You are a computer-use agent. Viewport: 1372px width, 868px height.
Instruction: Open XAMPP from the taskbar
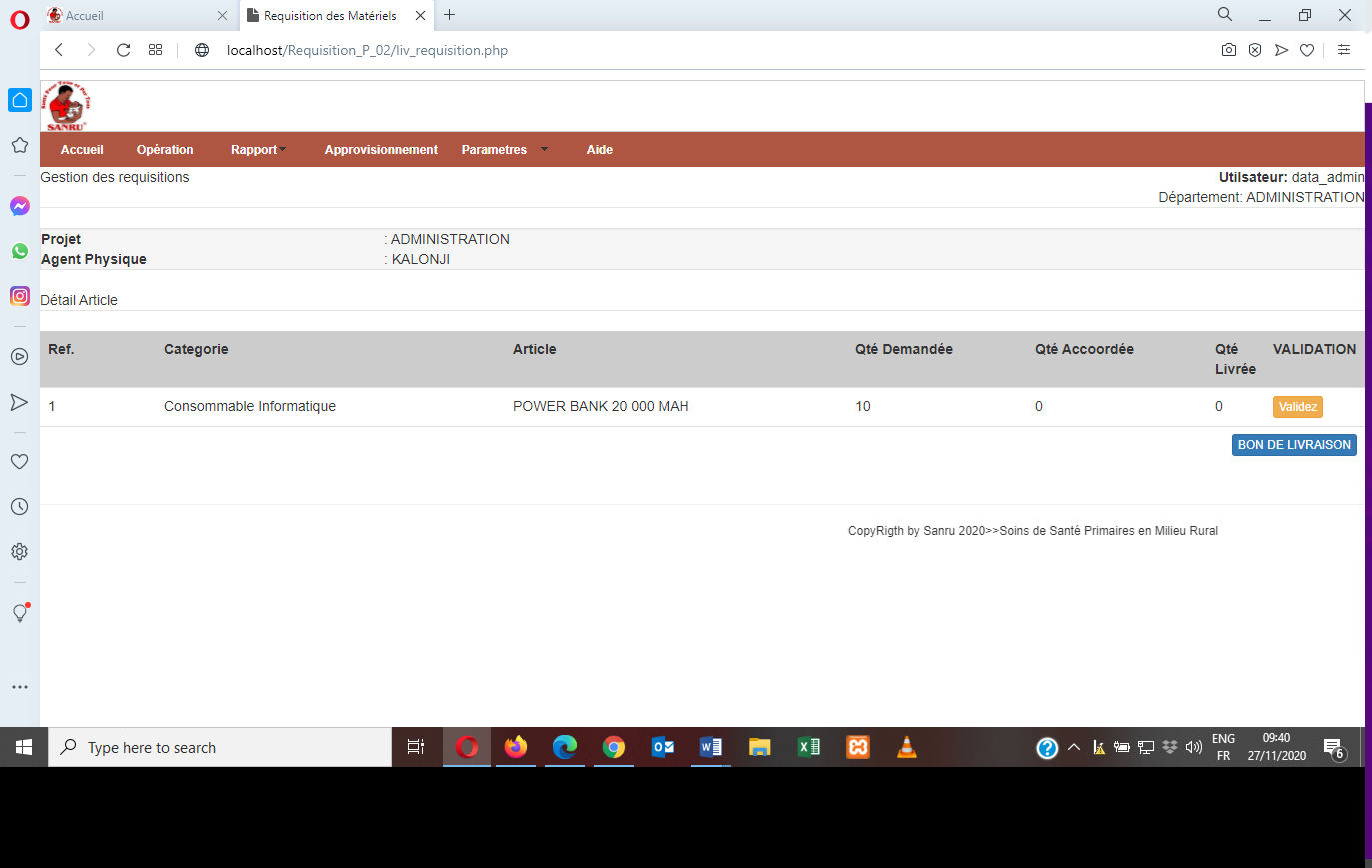point(858,747)
